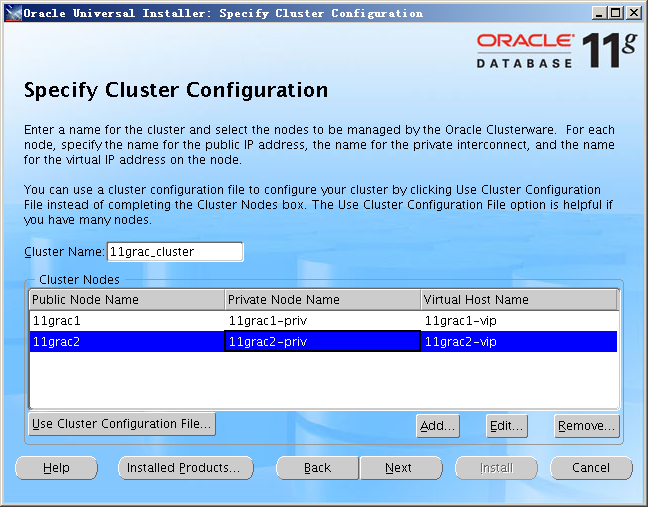The height and width of the screenshot is (507, 648).
Task: Click the 11grac1-vip virtual host cell
Action: pos(518,321)
